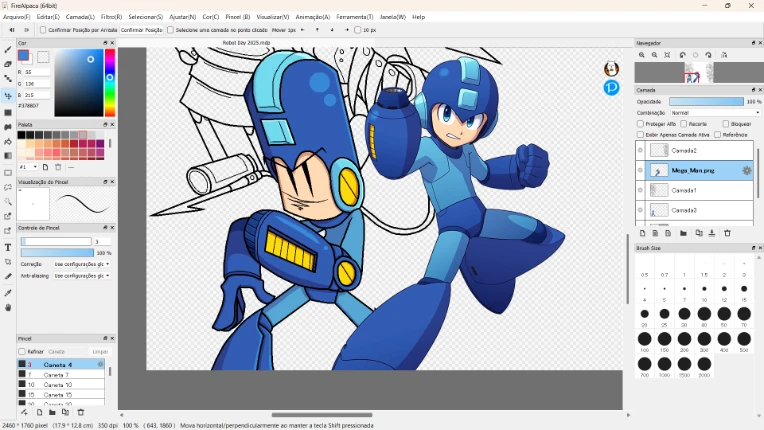Click Limpar button in Pincel panel

[100, 352]
